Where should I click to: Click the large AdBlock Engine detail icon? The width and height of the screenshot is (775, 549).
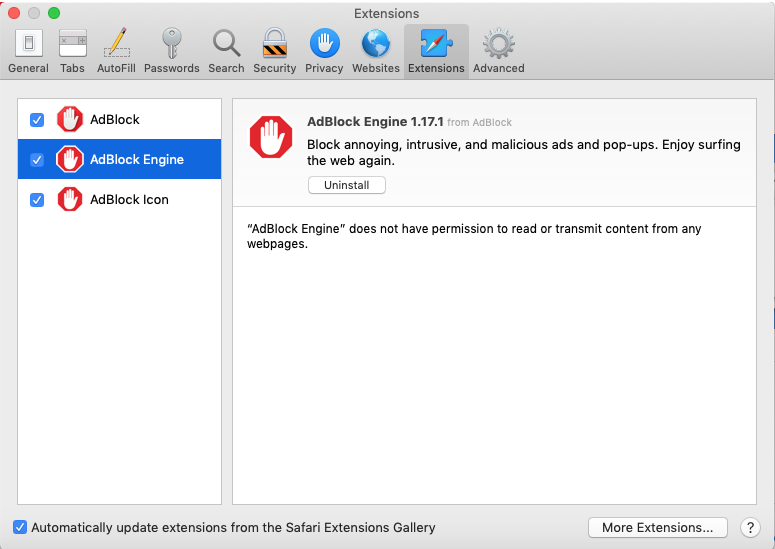point(270,137)
